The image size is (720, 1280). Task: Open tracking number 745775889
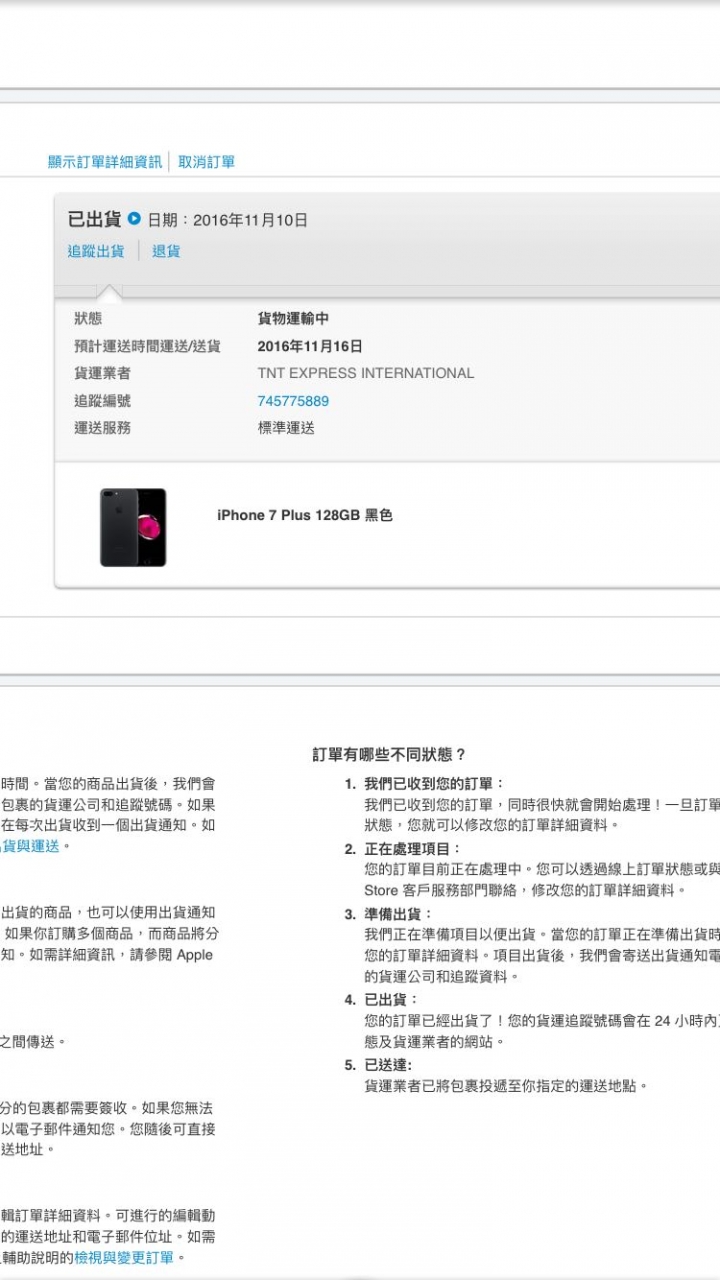293,401
